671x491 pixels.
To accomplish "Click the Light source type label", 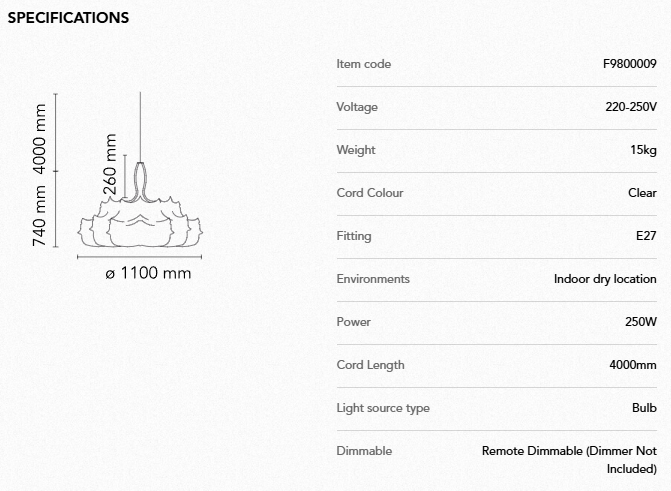I will 383,408.
